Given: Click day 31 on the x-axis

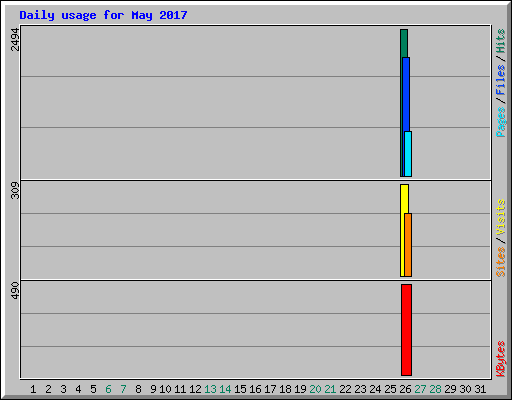Looking at the screenshot, I should coord(480,389).
